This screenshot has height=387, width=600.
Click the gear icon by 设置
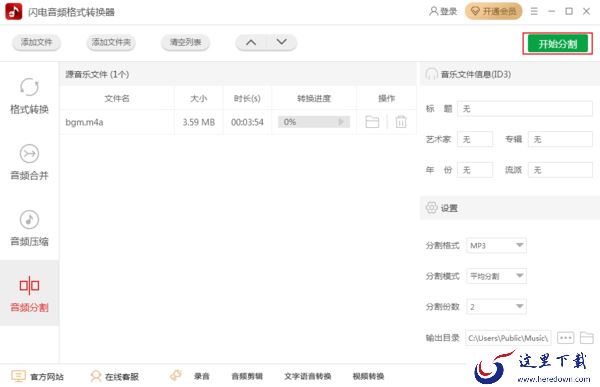click(431, 208)
